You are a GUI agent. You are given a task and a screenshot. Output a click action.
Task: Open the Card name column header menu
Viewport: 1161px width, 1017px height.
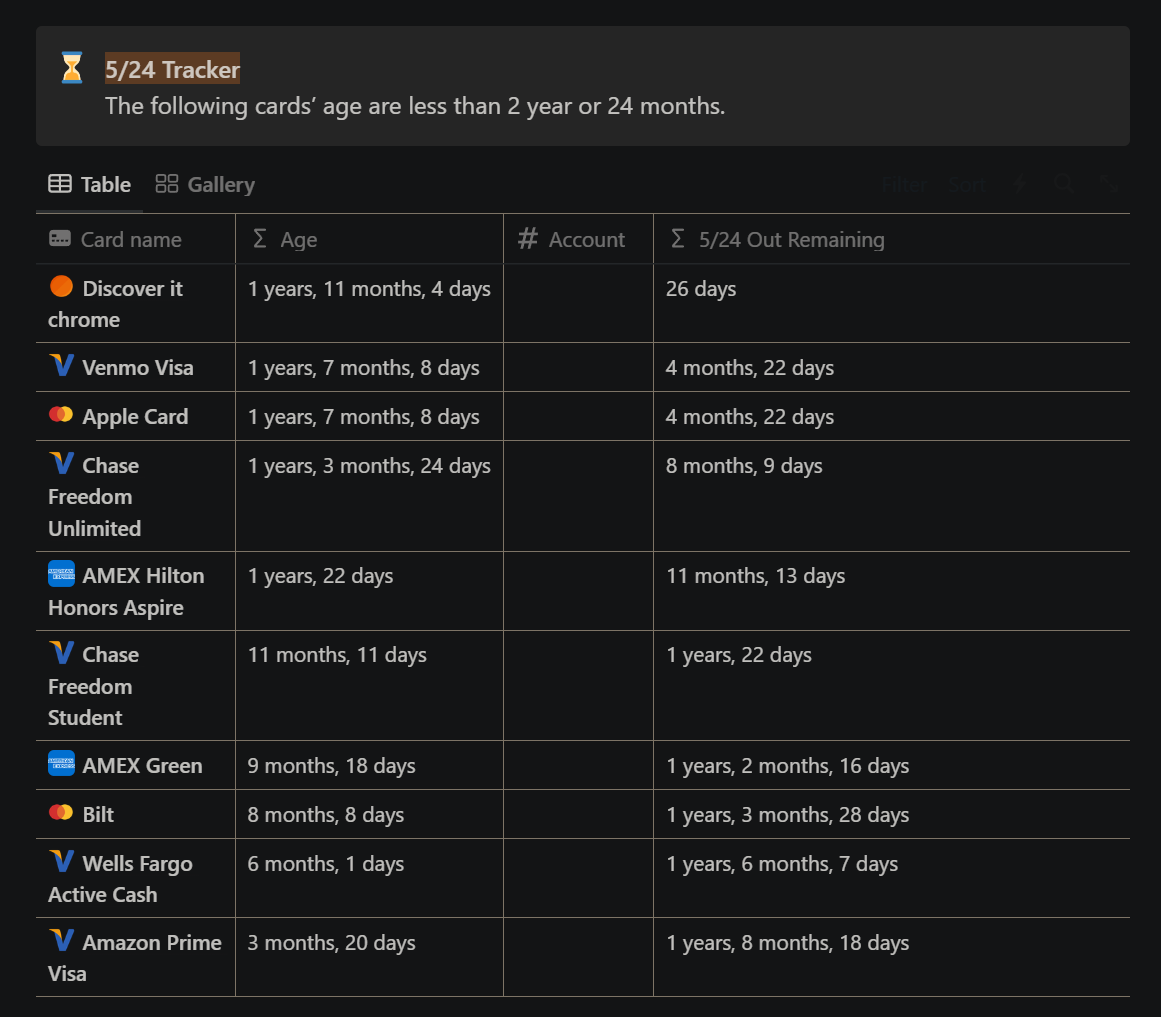[x=135, y=239]
